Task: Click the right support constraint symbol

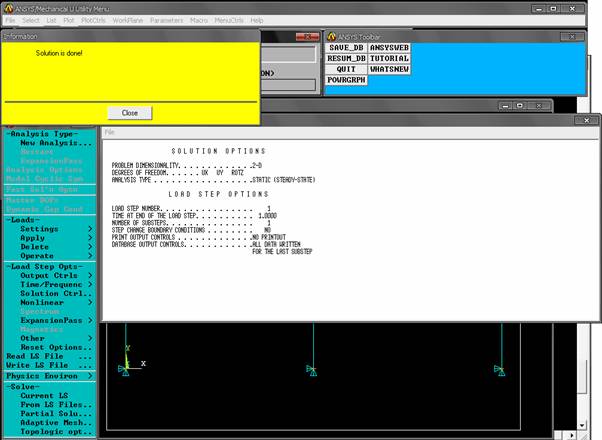Action: 499,370
